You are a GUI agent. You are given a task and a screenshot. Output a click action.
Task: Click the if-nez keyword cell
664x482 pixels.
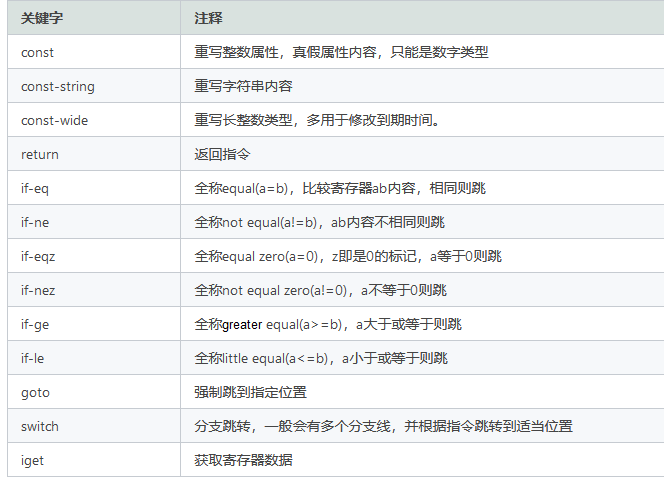point(39,290)
